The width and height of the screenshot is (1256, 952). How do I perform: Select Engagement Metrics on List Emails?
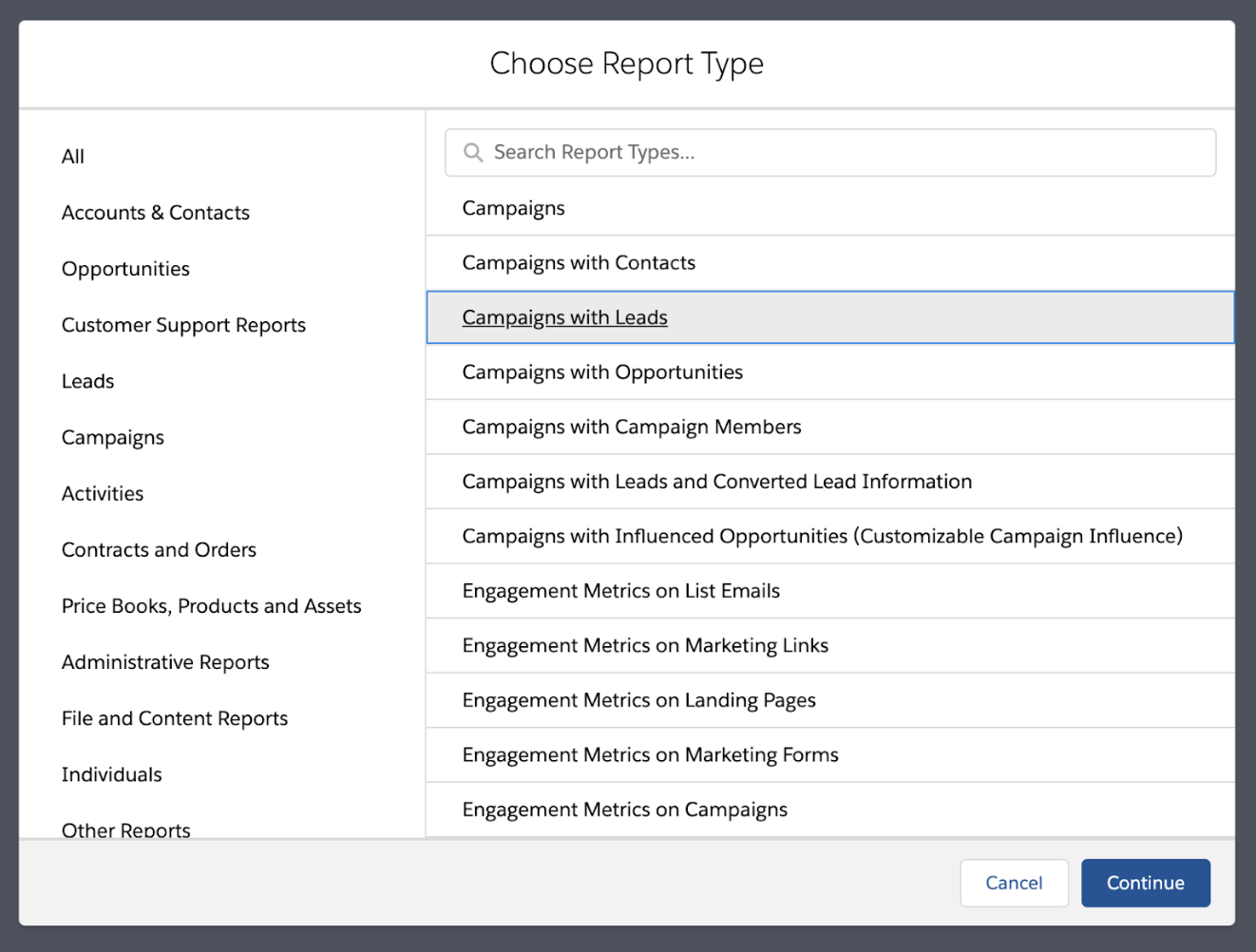[830, 591]
